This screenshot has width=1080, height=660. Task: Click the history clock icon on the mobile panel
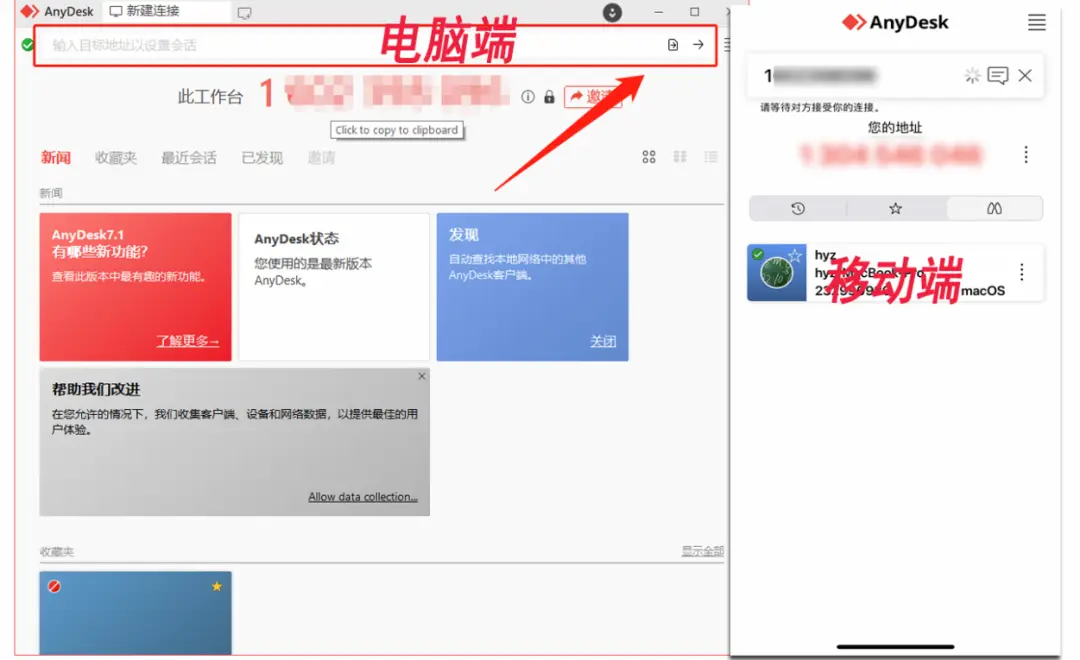[x=795, y=208]
